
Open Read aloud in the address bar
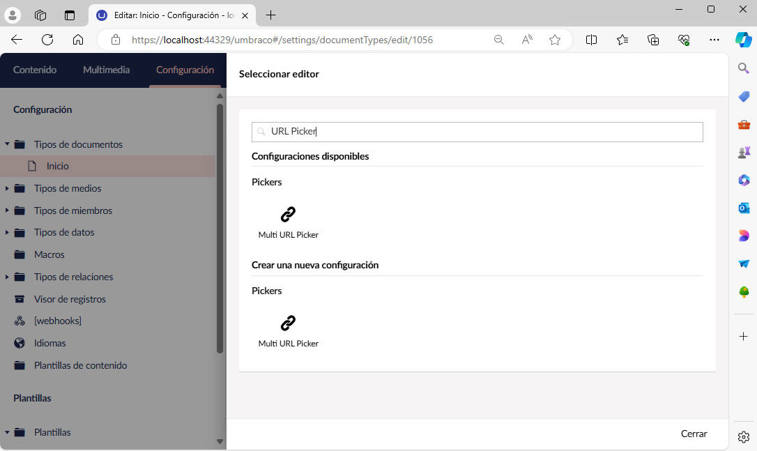(x=527, y=40)
